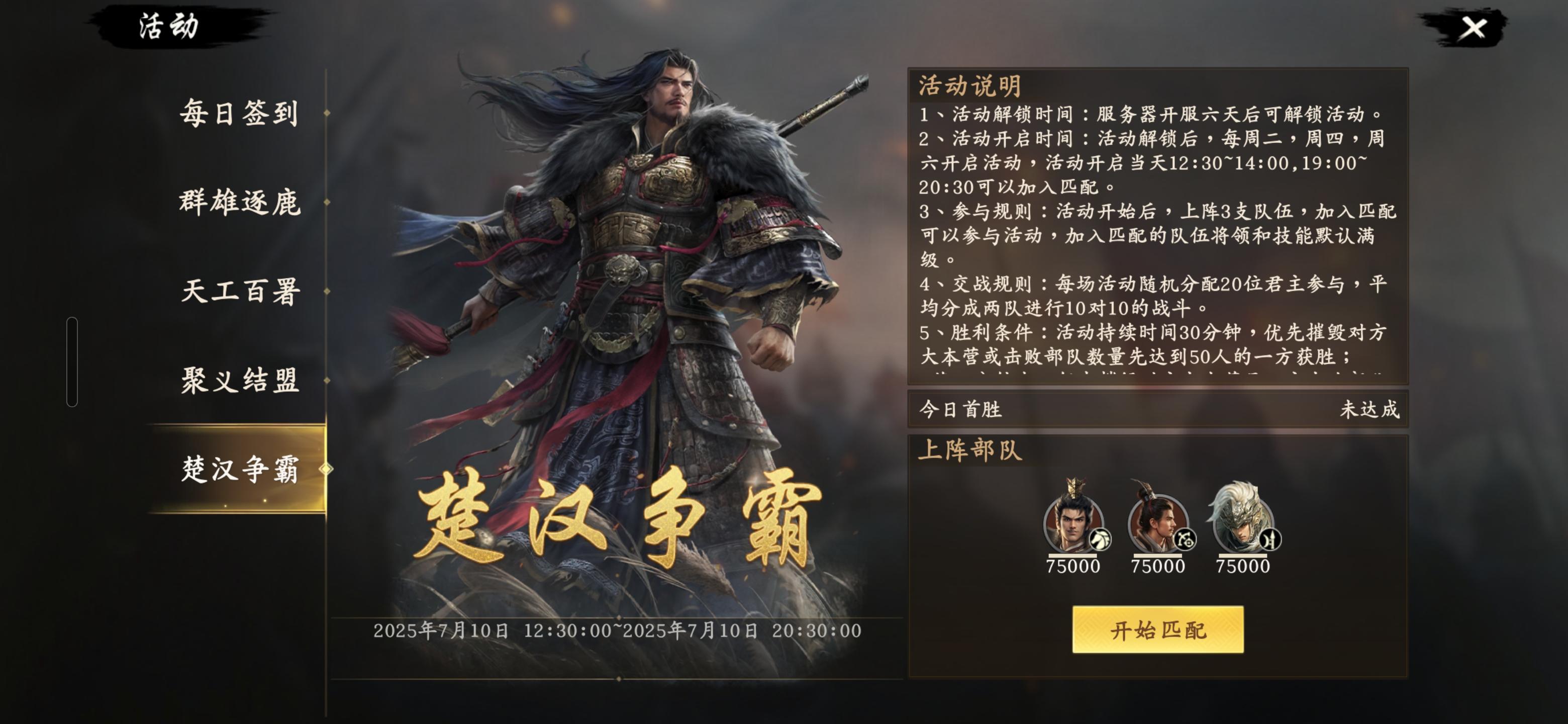Viewport: 1568px width, 724px height.
Task: Click the 开始匹配 start matching button
Action: click(x=1158, y=629)
